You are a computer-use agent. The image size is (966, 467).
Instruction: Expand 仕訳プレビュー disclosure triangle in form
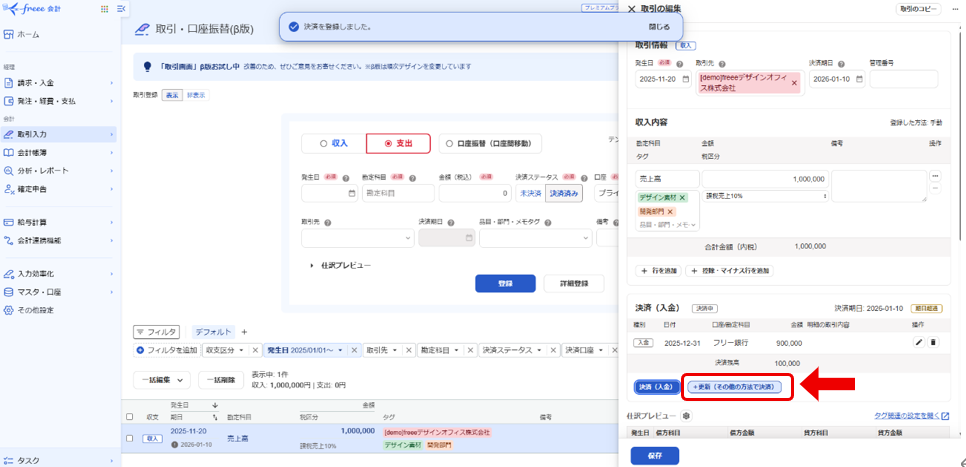[x=312, y=266]
